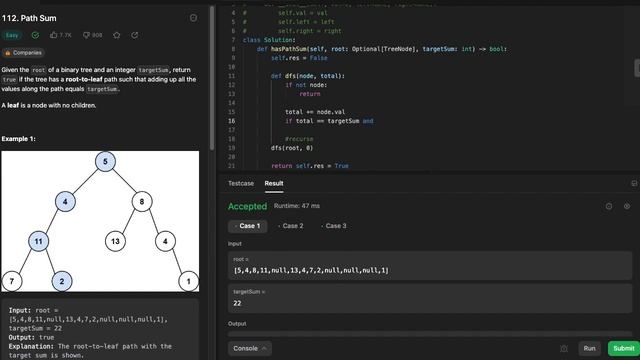Click tree node 13 in the diagram
Image resolution: width=640 pixels, height=360 pixels.
point(116,241)
